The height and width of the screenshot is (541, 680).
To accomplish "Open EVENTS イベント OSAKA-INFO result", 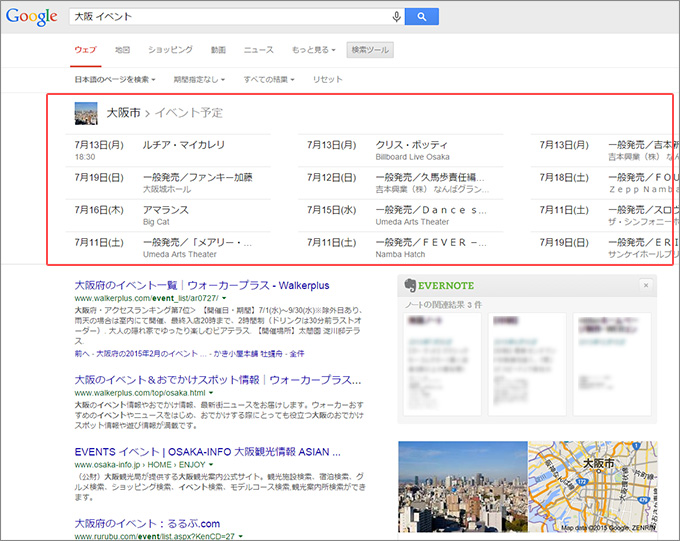I will tap(207, 452).
